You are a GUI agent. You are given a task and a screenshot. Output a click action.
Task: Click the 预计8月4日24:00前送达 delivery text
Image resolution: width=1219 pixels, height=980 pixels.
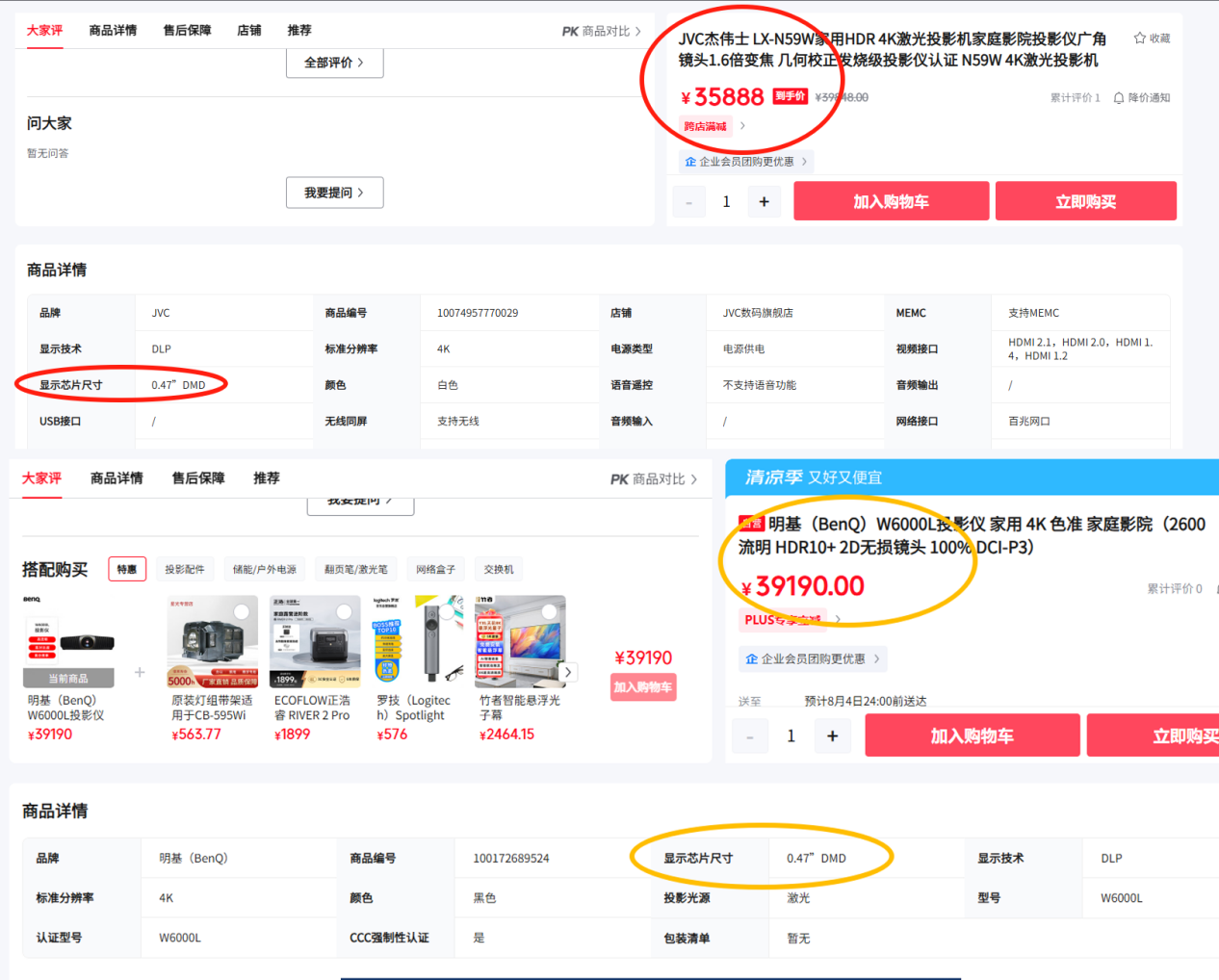pos(866,701)
